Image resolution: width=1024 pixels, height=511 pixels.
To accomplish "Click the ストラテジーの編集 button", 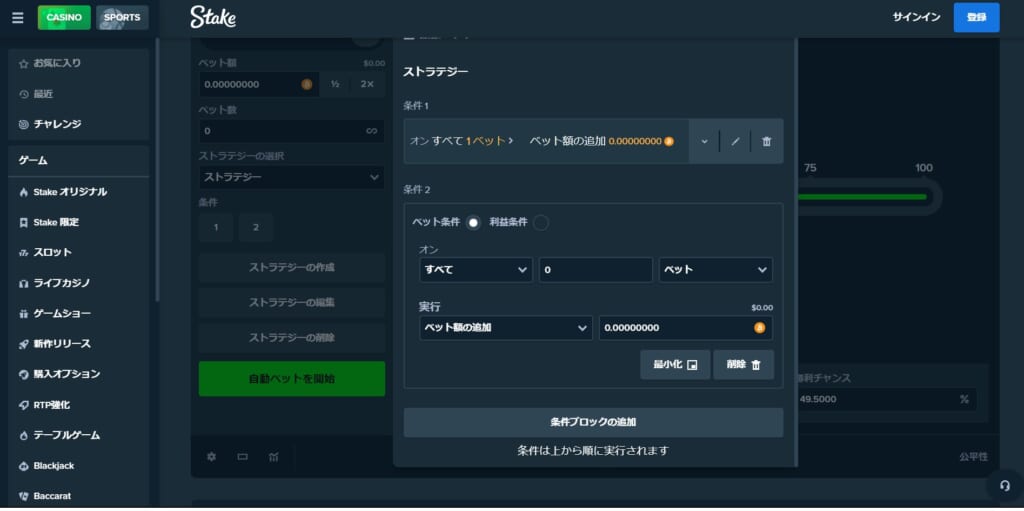I will [292, 303].
